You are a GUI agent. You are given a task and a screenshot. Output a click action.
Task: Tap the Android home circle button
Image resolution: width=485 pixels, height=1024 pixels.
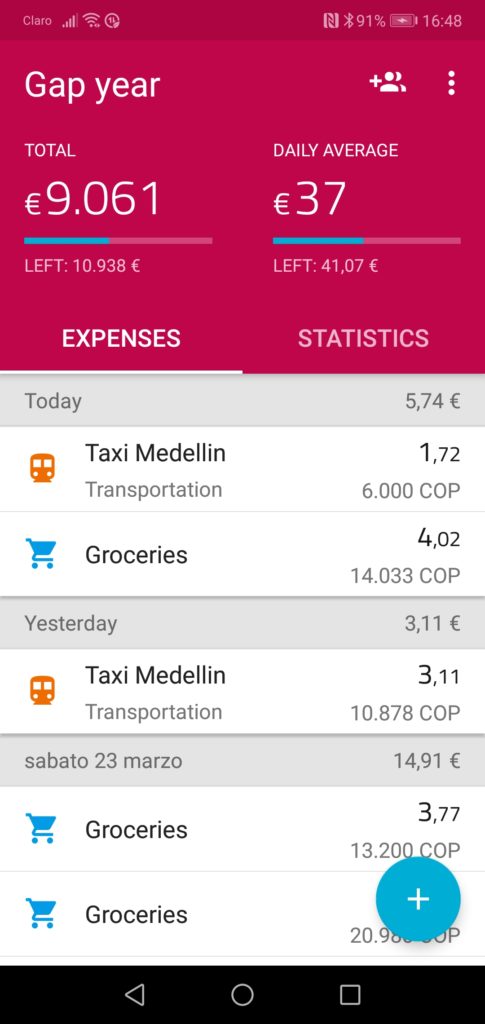[242, 994]
